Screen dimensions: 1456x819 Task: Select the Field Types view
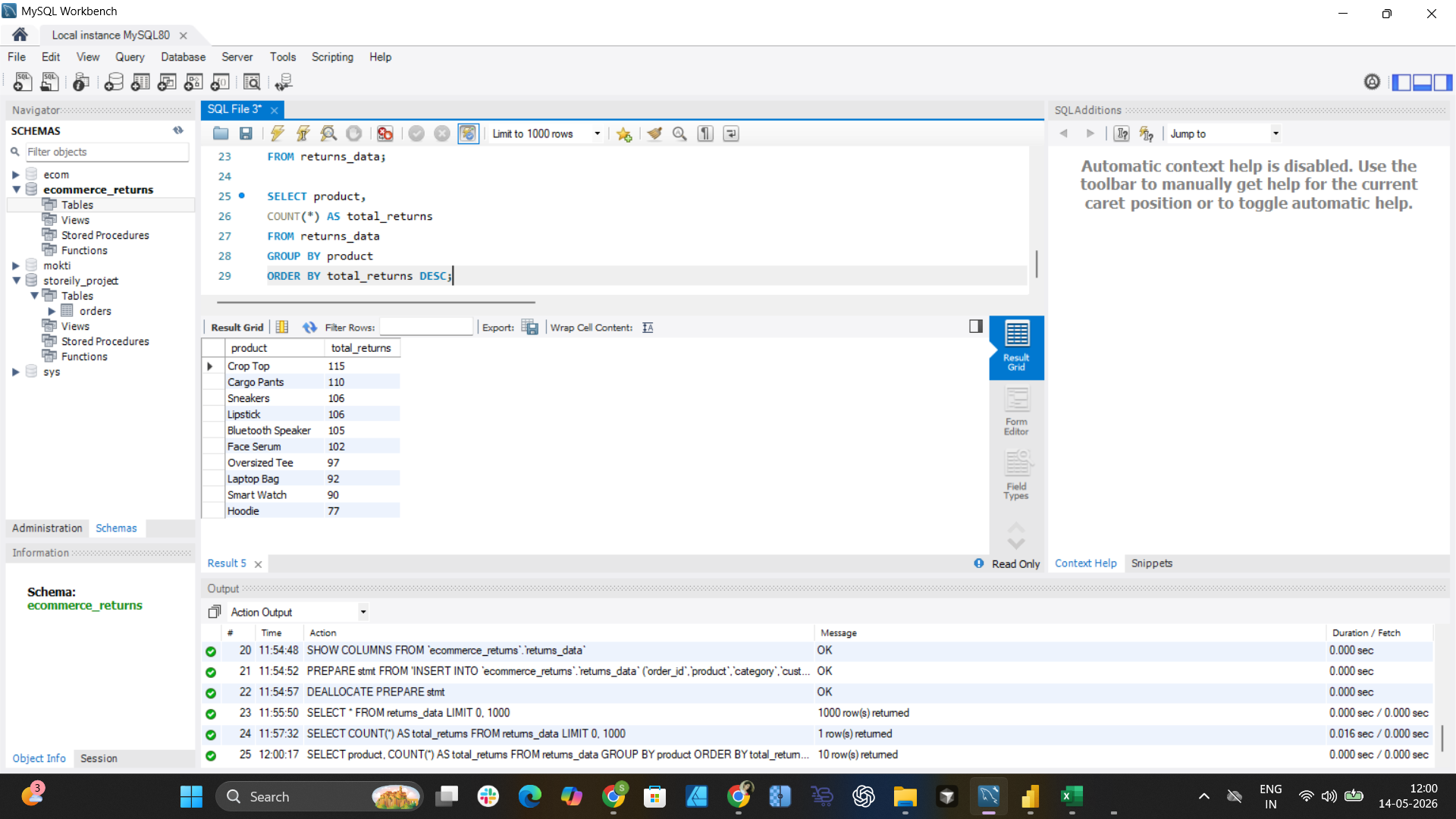coord(1016,476)
